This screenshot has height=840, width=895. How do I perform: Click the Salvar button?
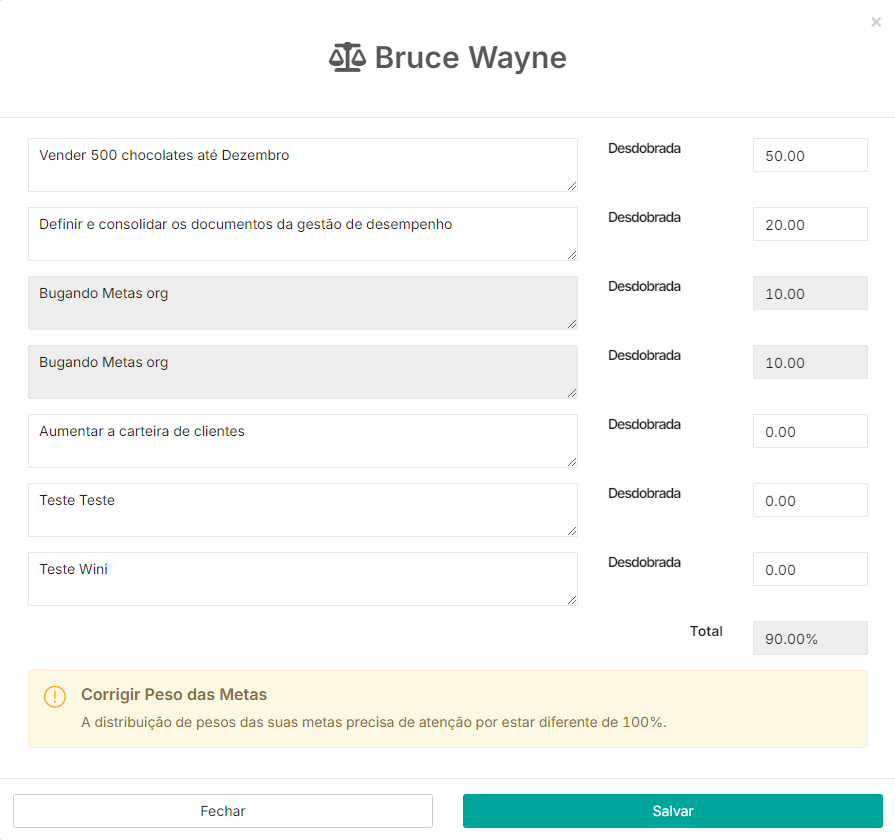pyautogui.click(x=672, y=811)
